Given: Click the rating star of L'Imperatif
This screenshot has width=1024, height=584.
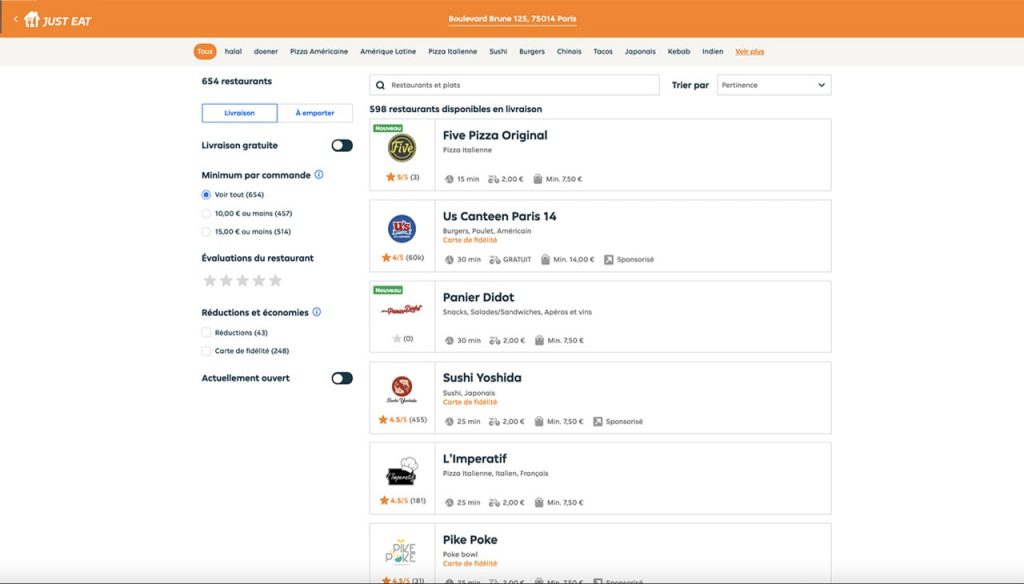Looking at the screenshot, I should click(x=384, y=500).
